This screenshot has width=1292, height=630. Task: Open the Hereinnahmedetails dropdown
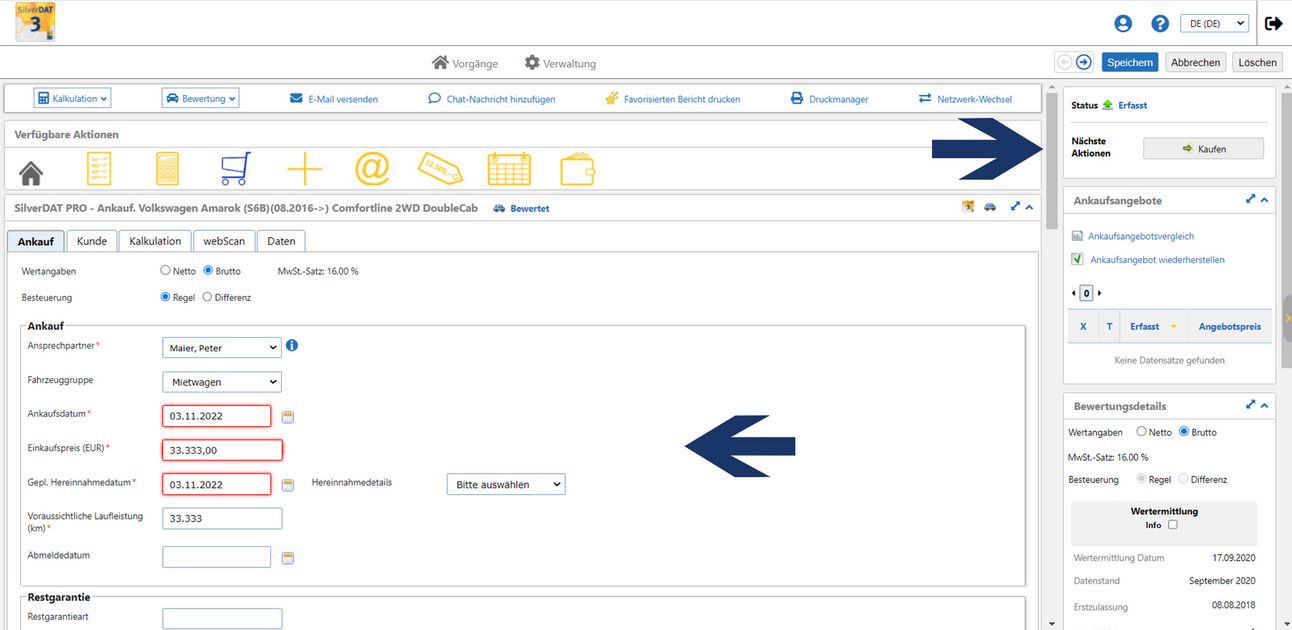(x=505, y=484)
